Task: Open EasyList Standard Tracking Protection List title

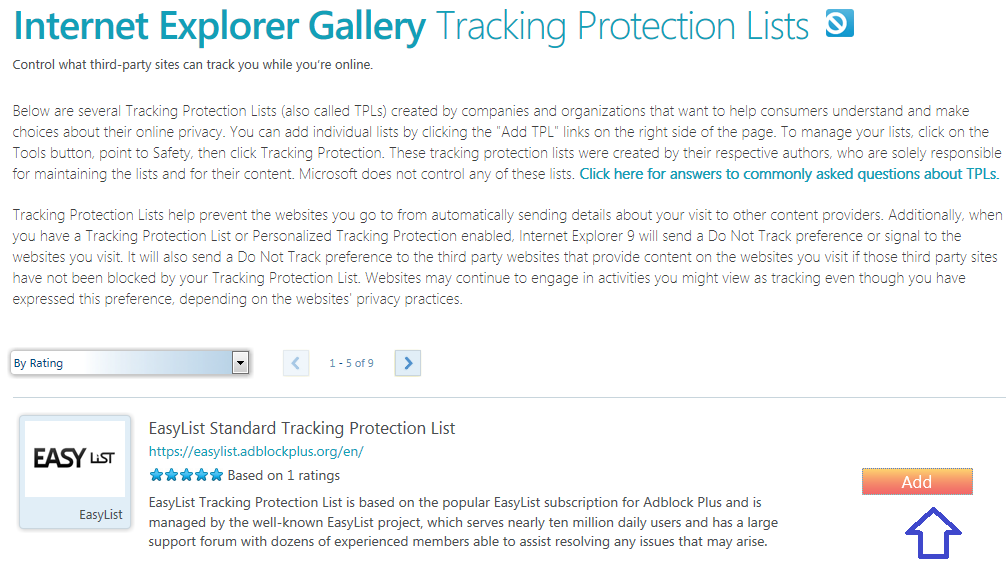Action: 302,428
